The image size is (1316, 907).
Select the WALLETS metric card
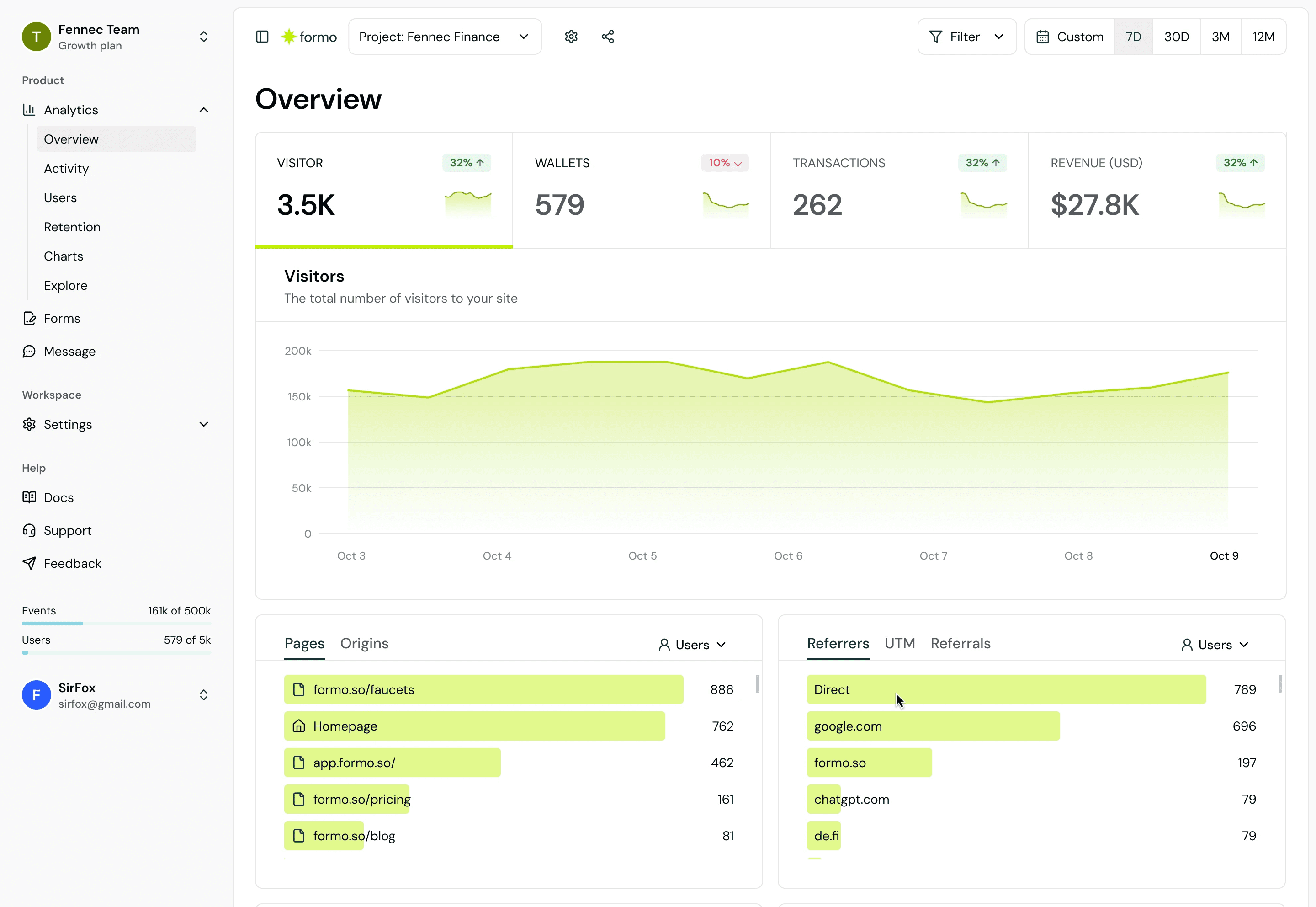pyautogui.click(x=641, y=190)
